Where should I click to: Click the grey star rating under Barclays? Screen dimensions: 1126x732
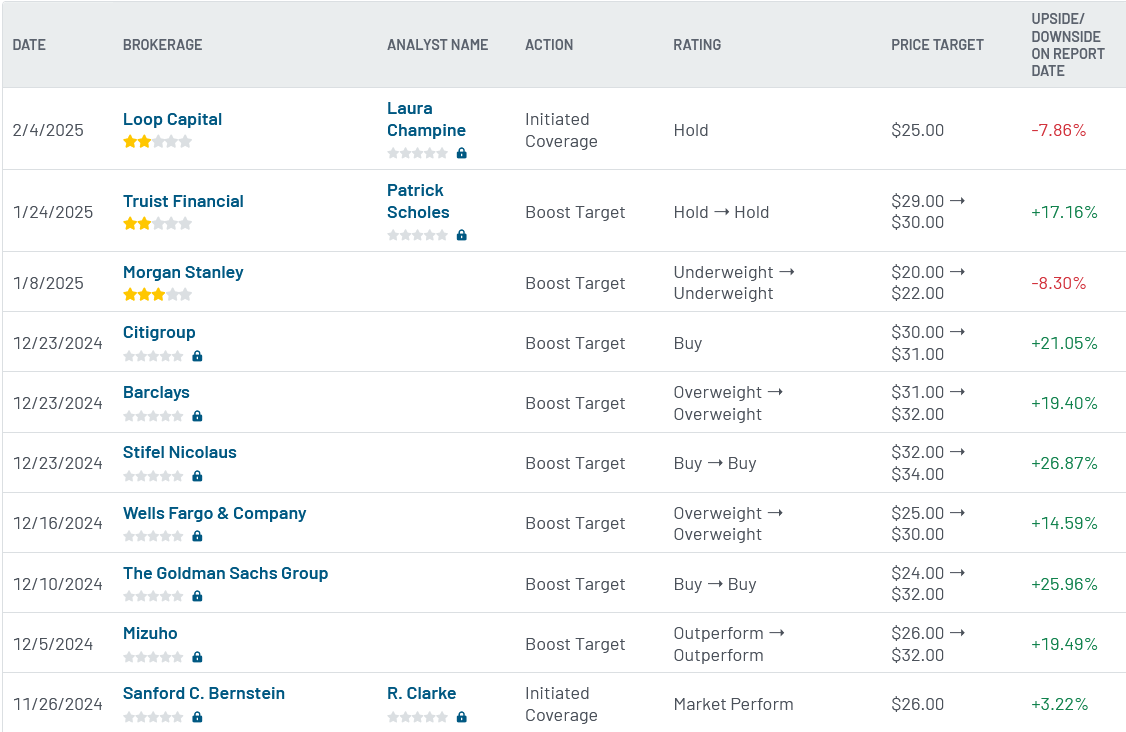(153, 416)
